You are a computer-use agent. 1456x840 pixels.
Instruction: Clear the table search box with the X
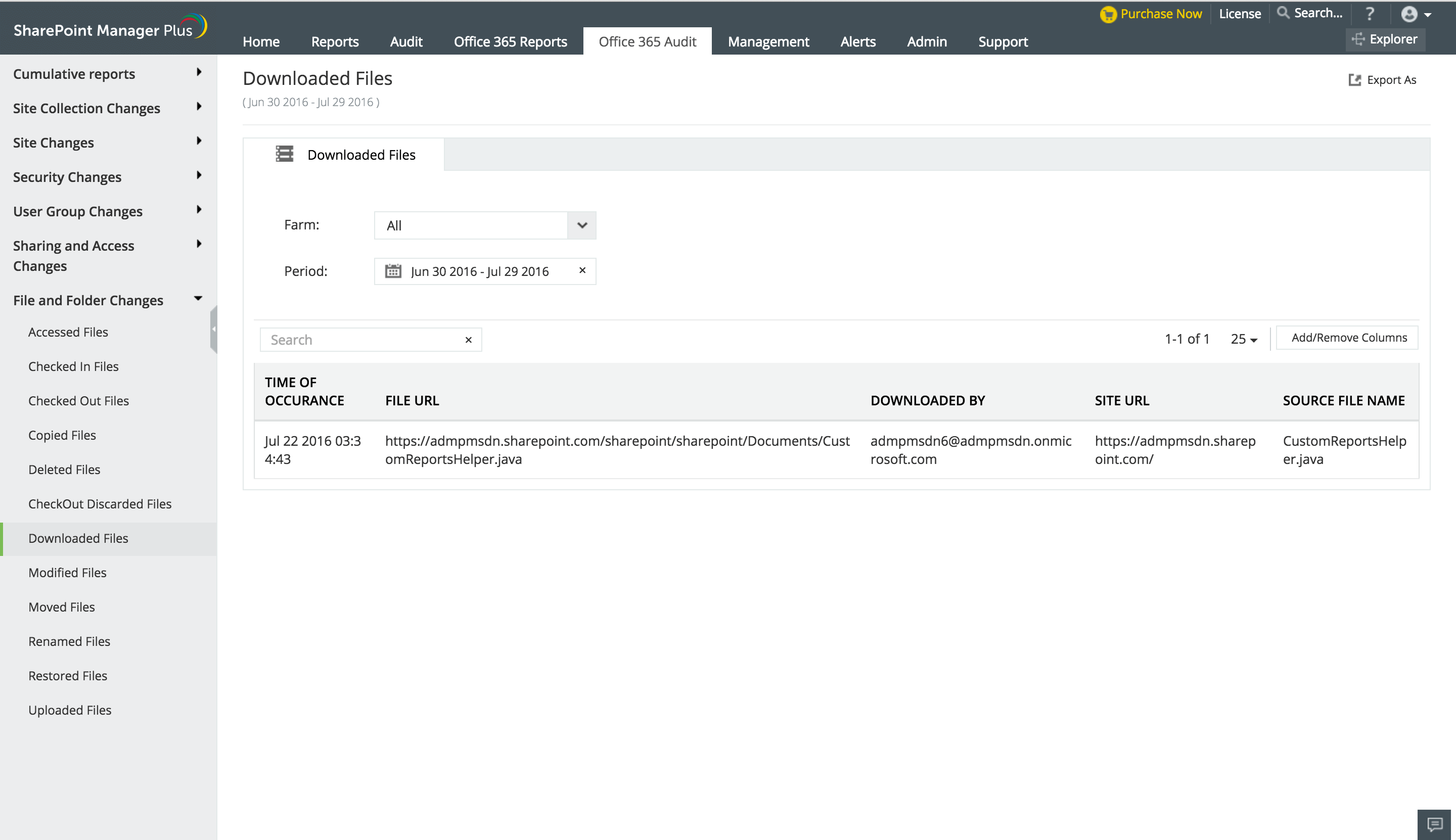[x=469, y=340]
